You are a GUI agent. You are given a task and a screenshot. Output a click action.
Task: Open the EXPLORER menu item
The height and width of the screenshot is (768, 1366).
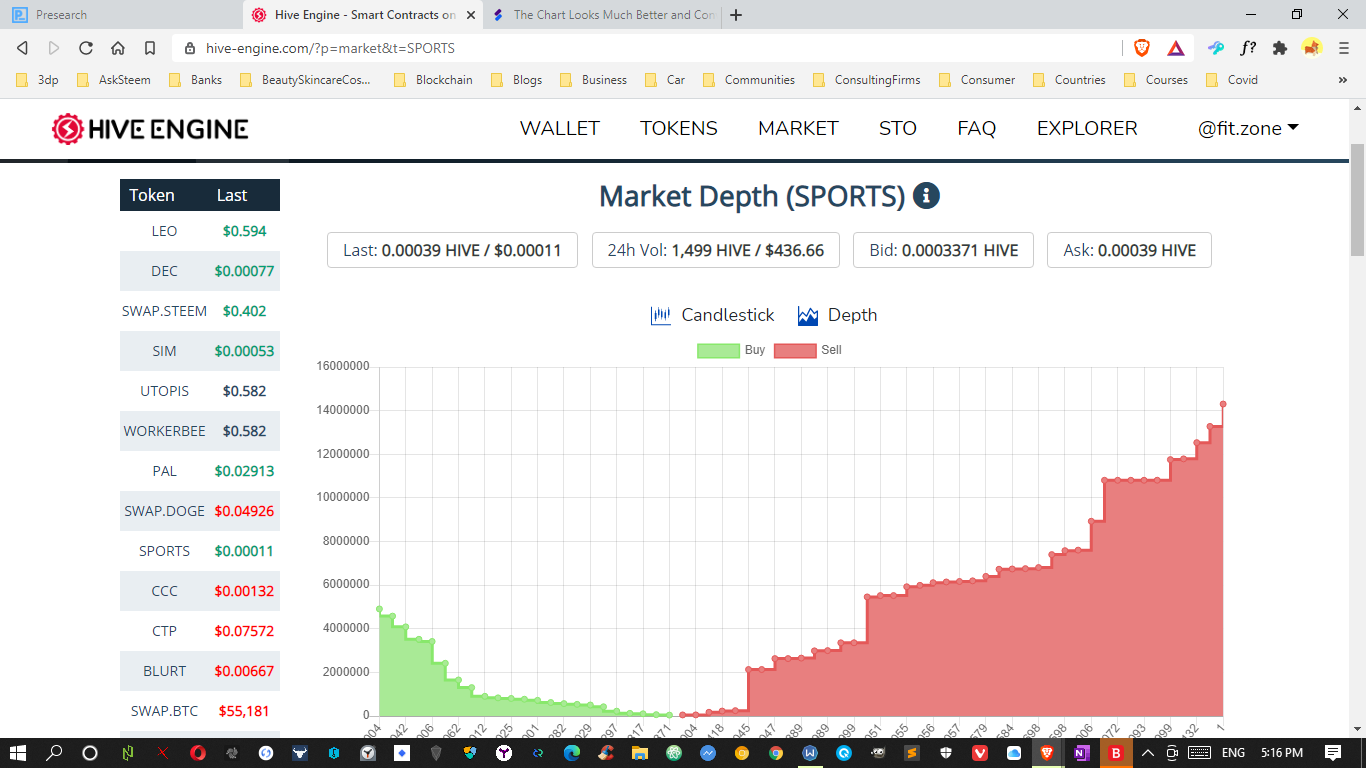click(x=1087, y=128)
